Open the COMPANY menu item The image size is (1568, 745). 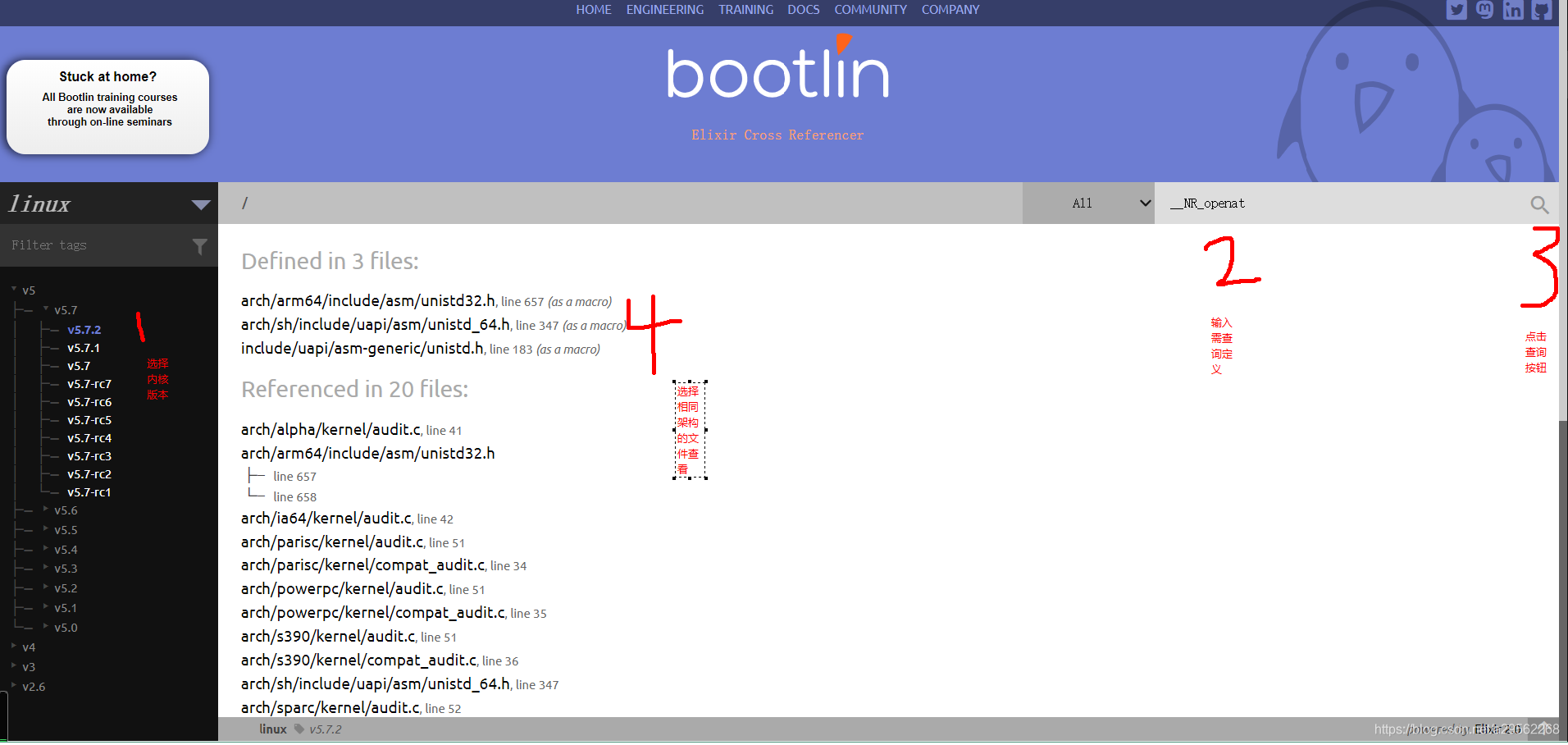coord(950,10)
